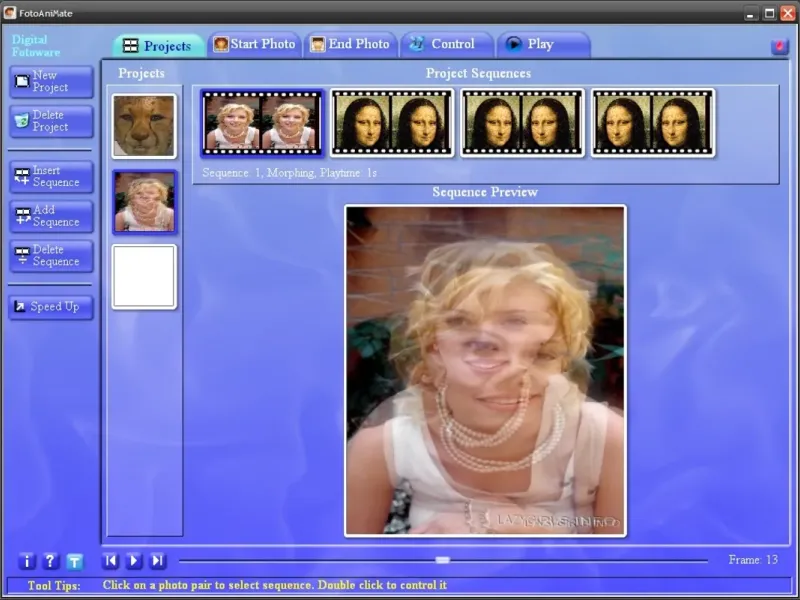Click the Insert Sequence button

tap(52, 177)
